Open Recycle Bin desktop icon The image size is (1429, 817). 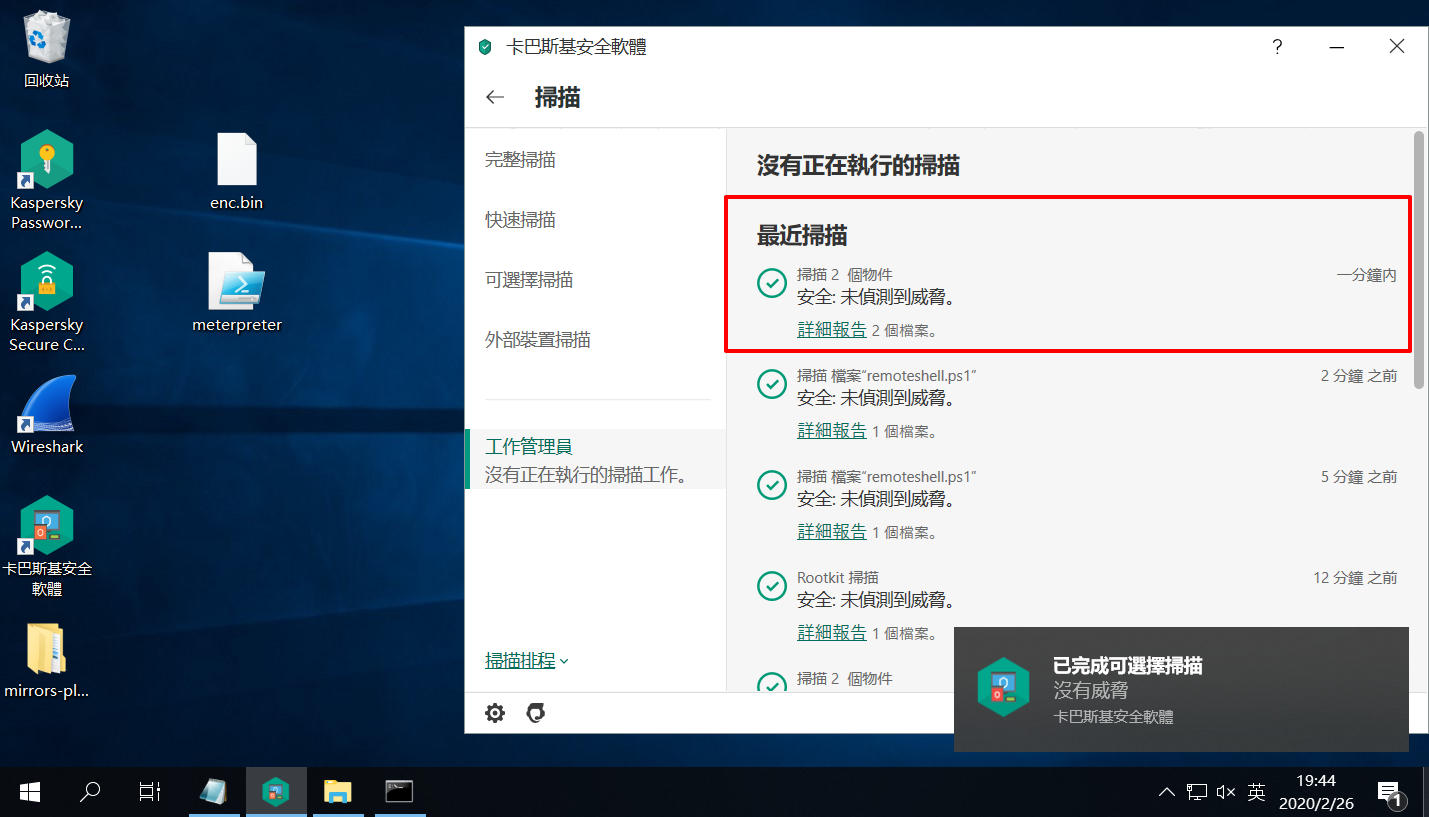[x=46, y=50]
